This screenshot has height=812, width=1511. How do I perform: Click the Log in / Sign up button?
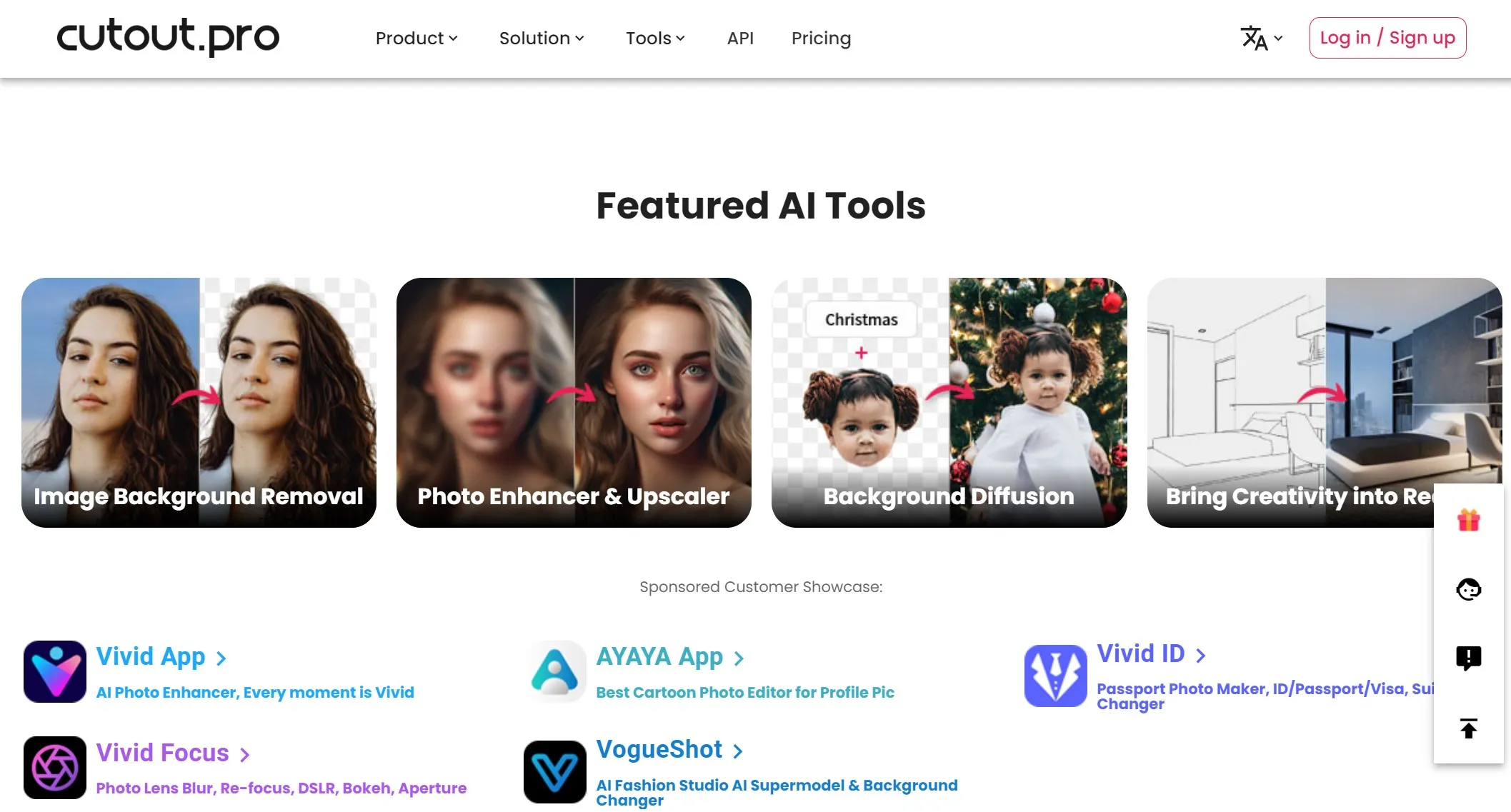[x=1387, y=37]
